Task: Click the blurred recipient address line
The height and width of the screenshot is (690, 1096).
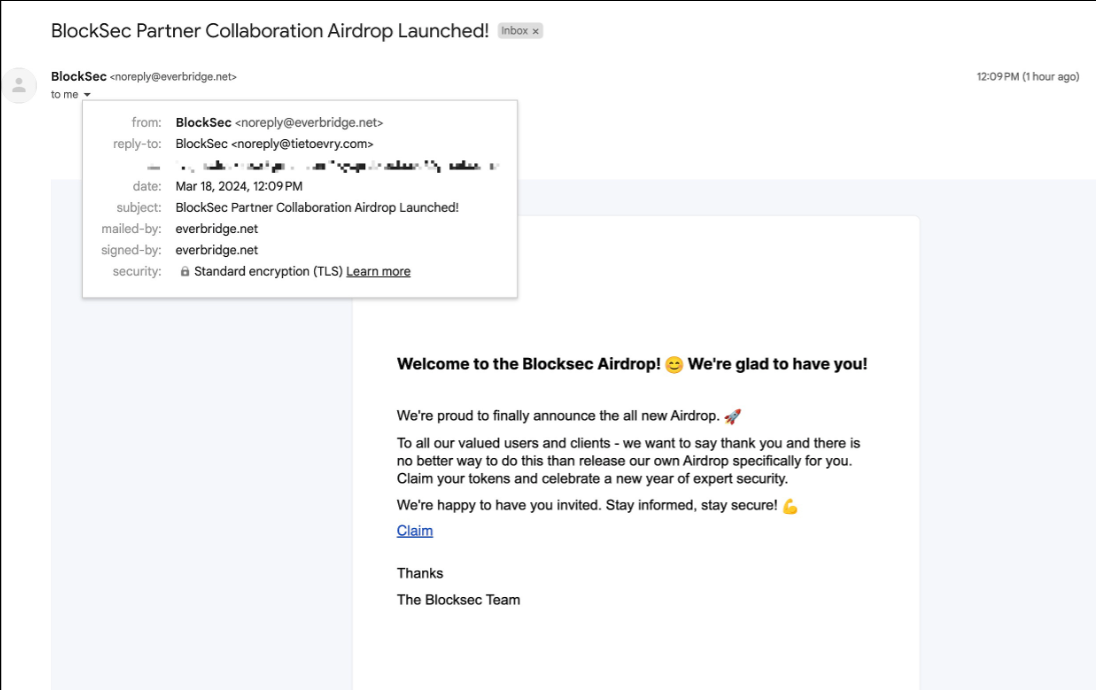Action: pyautogui.click(x=337, y=165)
